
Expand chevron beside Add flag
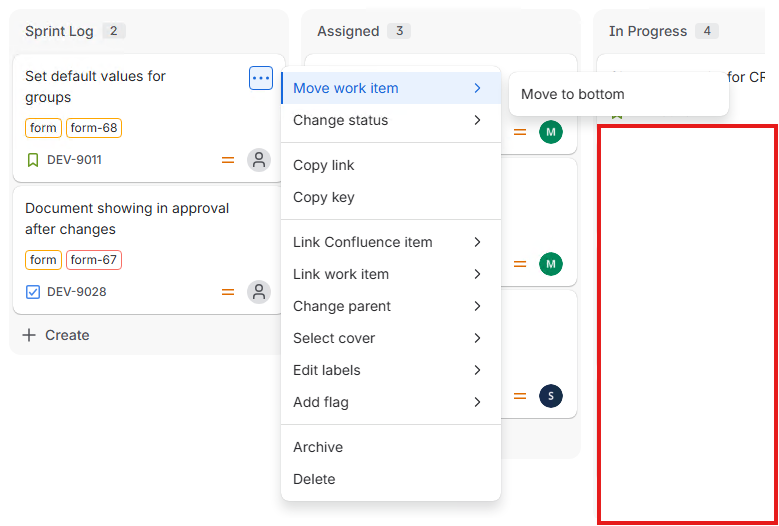coord(477,402)
